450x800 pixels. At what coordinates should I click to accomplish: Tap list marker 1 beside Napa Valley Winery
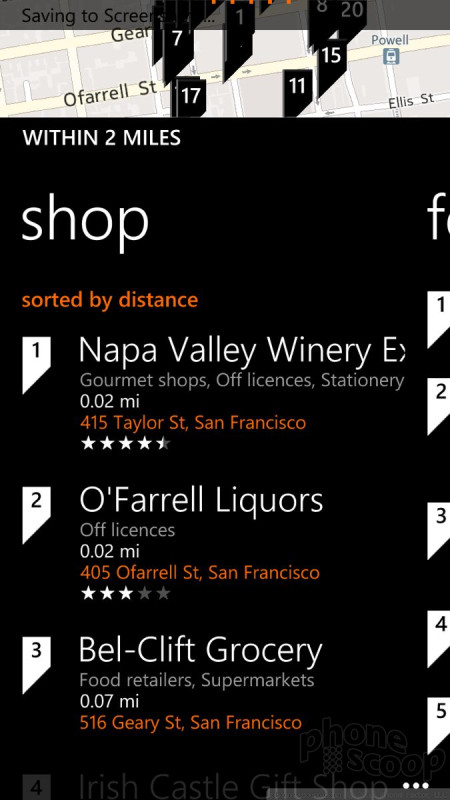(x=36, y=365)
